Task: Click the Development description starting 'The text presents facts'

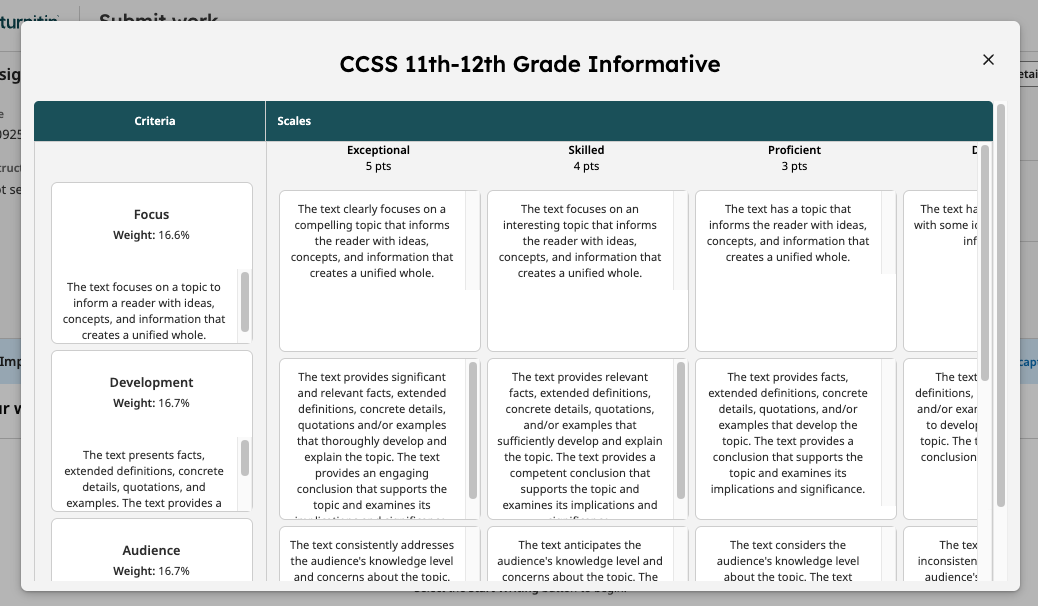Action: pyautogui.click(x=144, y=479)
